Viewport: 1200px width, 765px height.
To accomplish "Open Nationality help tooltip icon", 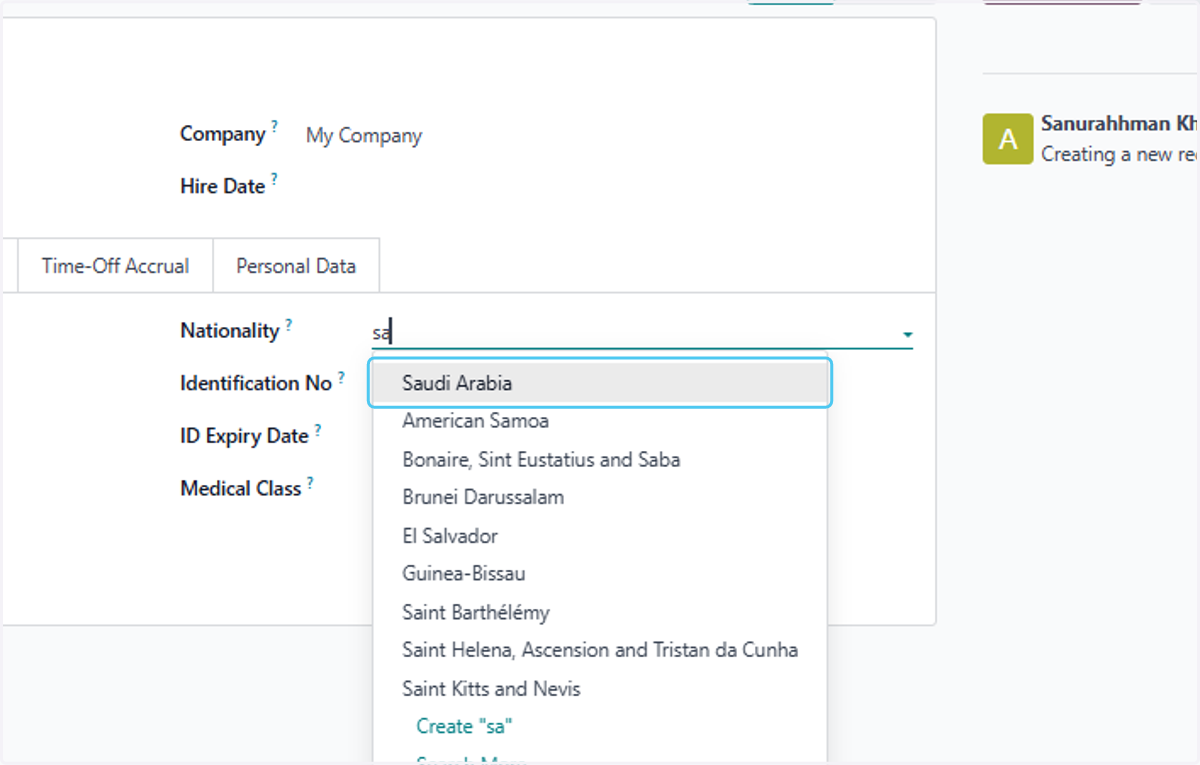I will (289, 324).
